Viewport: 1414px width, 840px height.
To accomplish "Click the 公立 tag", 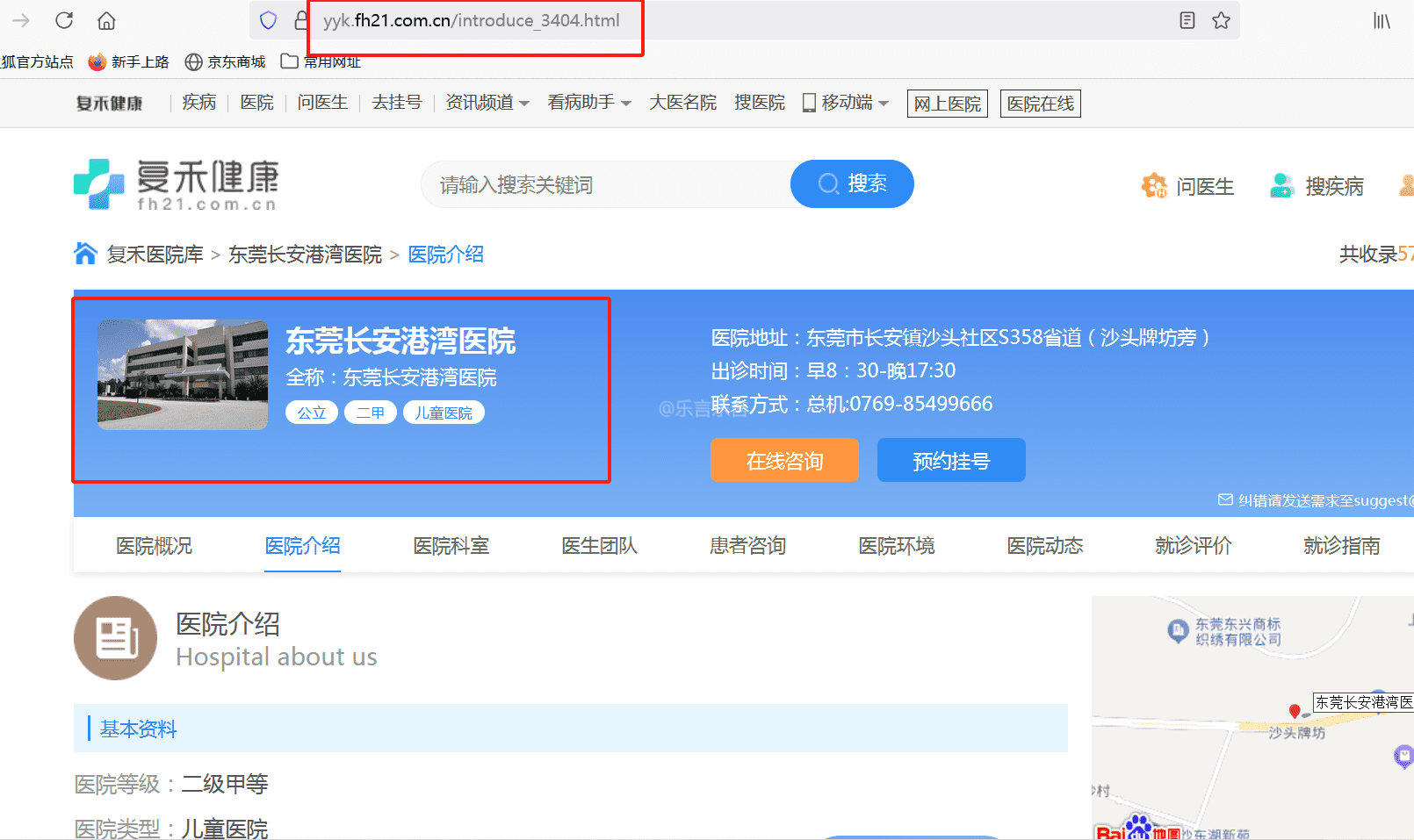I will (x=312, y=413).
